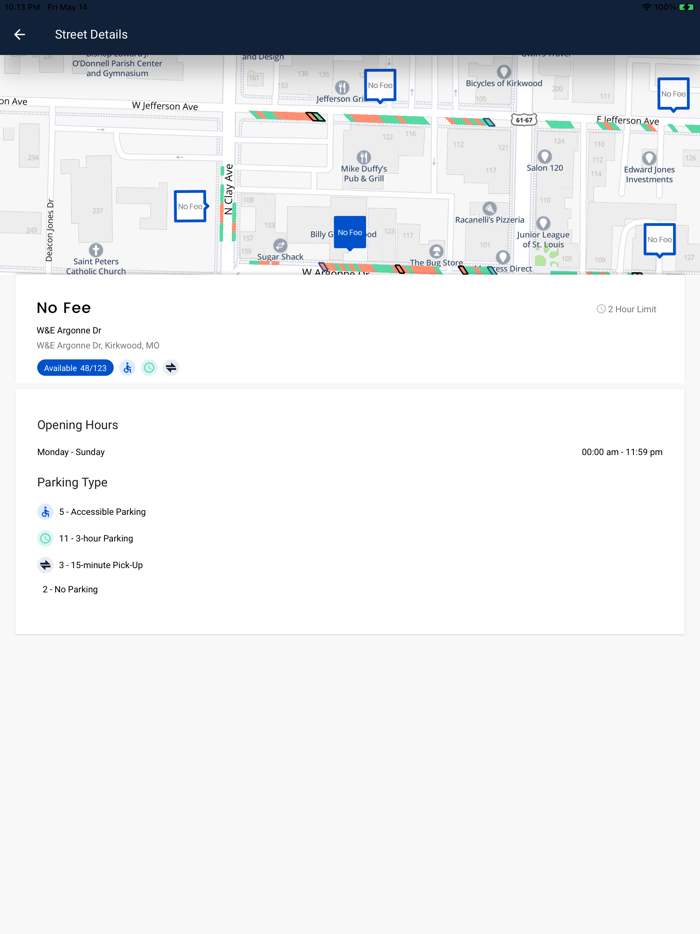This screenshot has width=700, height=934.
Task: Click the wheelchair icon in Accessible Parking row
Action: coord(45,512)
